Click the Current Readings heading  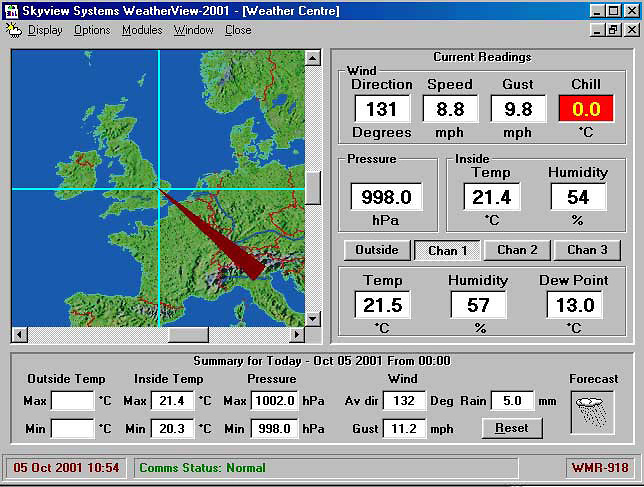click(x=482, y=57)
